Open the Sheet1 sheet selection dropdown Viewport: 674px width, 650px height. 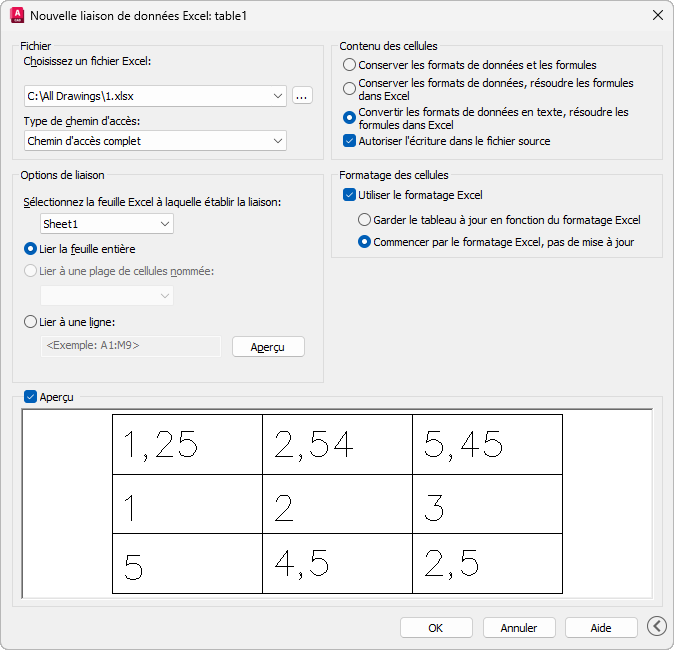tap(107, 224)
